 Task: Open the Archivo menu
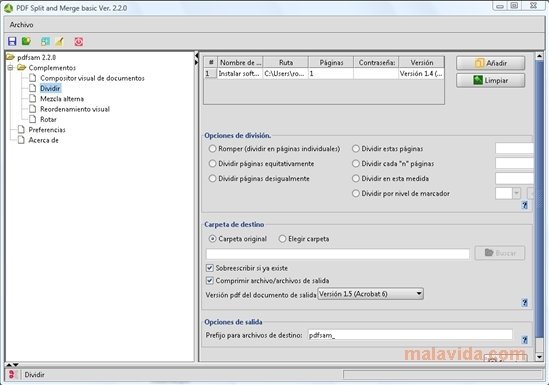coord(21,25)
